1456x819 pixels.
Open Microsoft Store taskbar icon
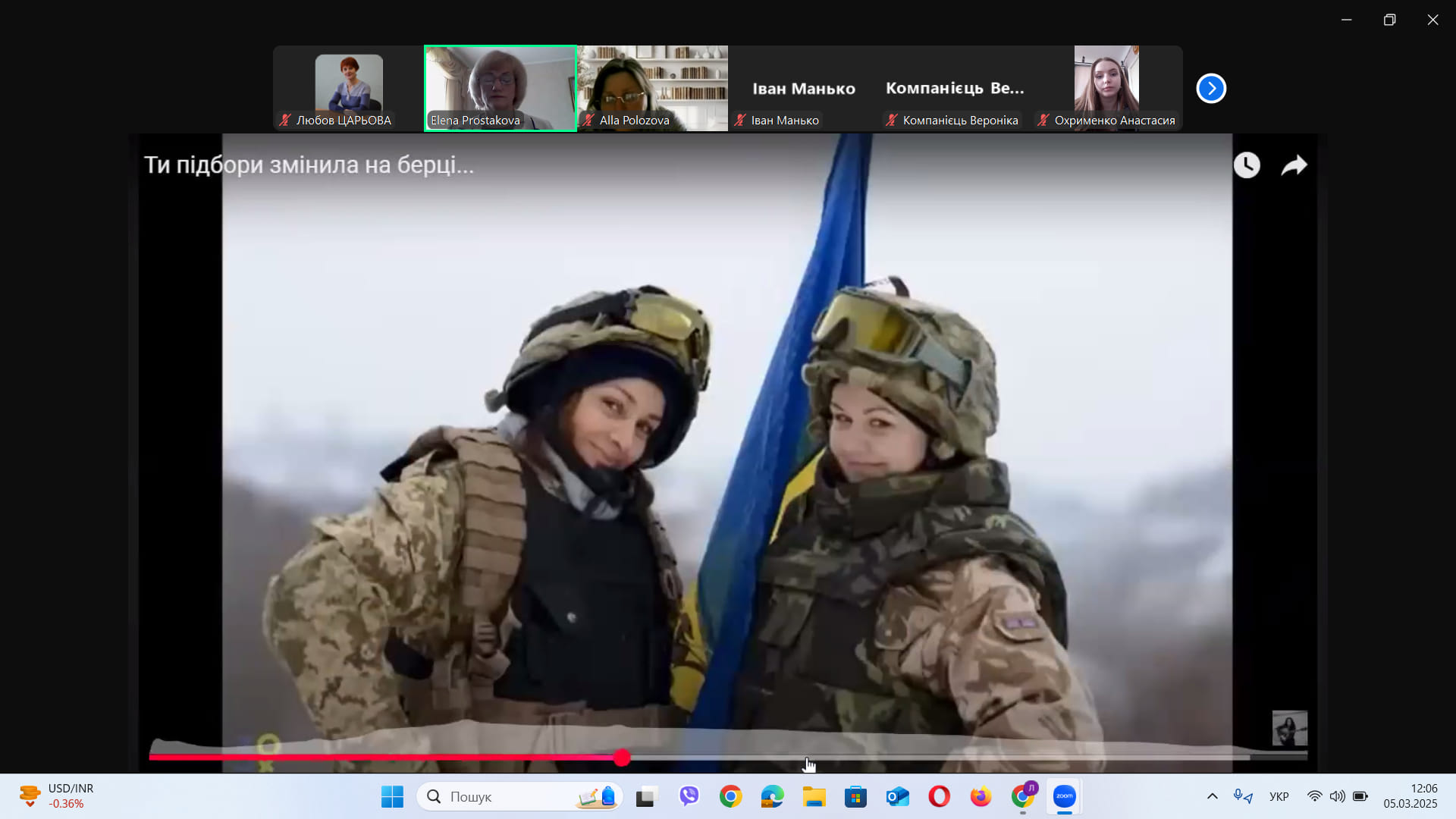[x=855, y=796]
